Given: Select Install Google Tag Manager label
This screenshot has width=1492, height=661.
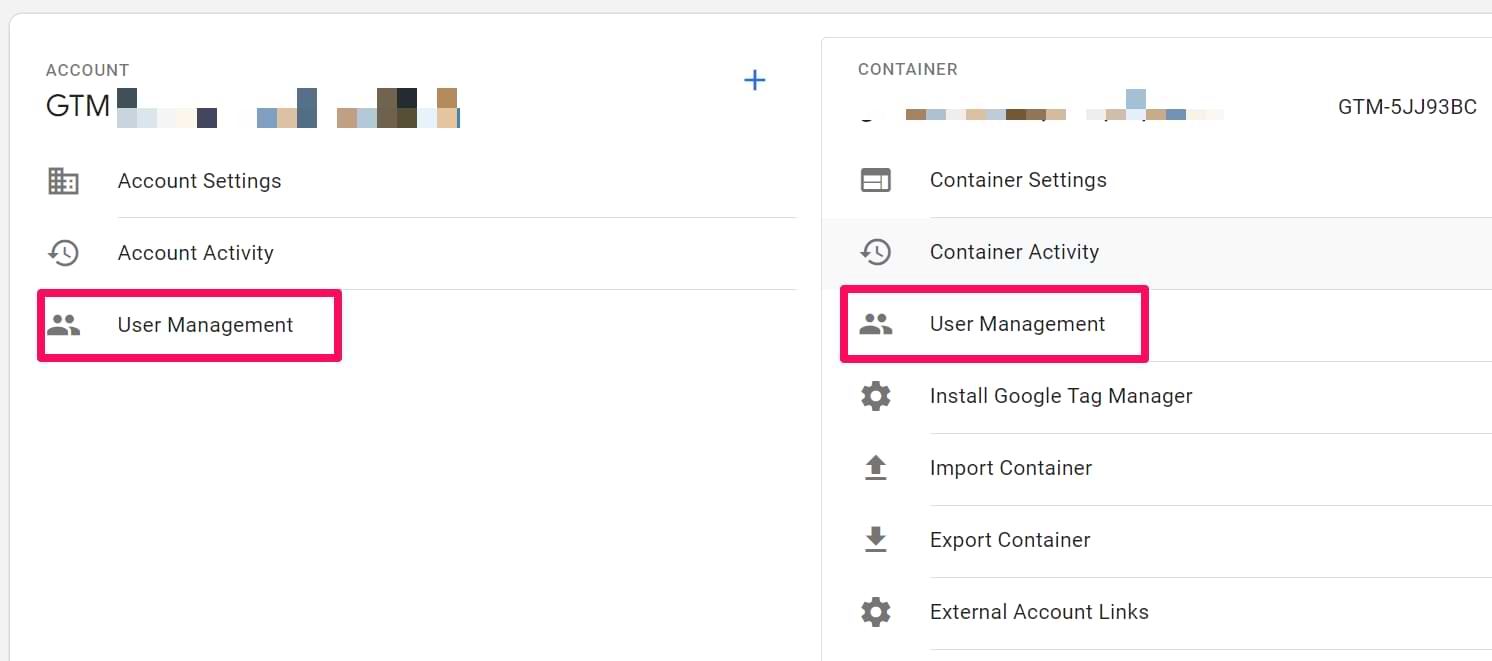Looking at the screenshot, I should pyautogui.click(x=1061, y=396).
